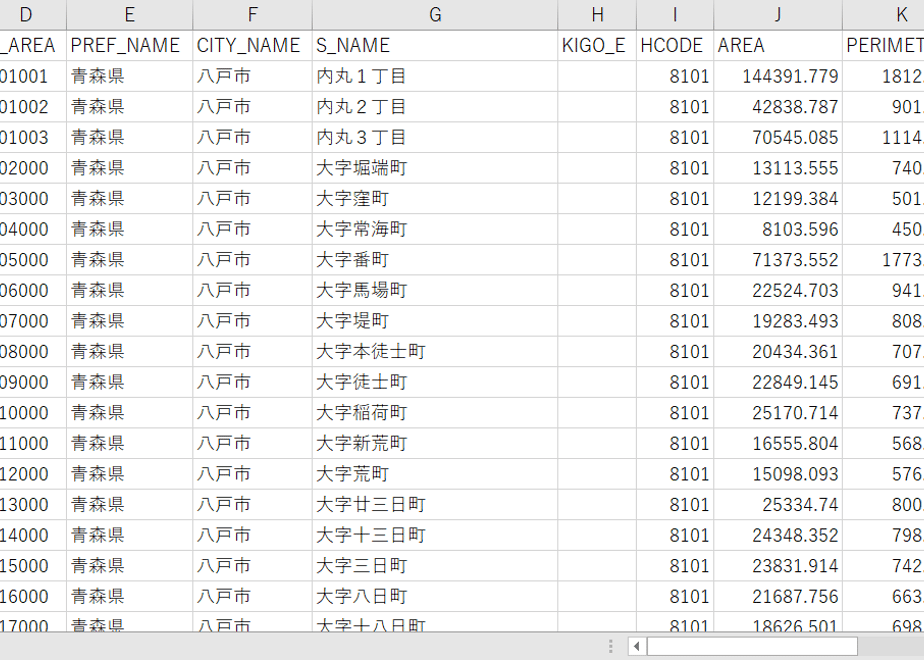This screenshot has width=924, height=660.
Task: Select column H header
Action: tap(597, 15)
